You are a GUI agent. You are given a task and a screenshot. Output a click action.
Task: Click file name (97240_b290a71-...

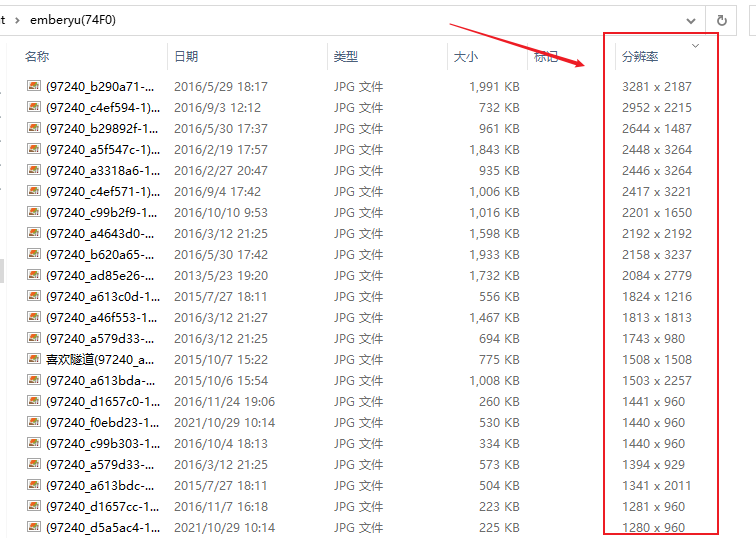tap(100, 87)
